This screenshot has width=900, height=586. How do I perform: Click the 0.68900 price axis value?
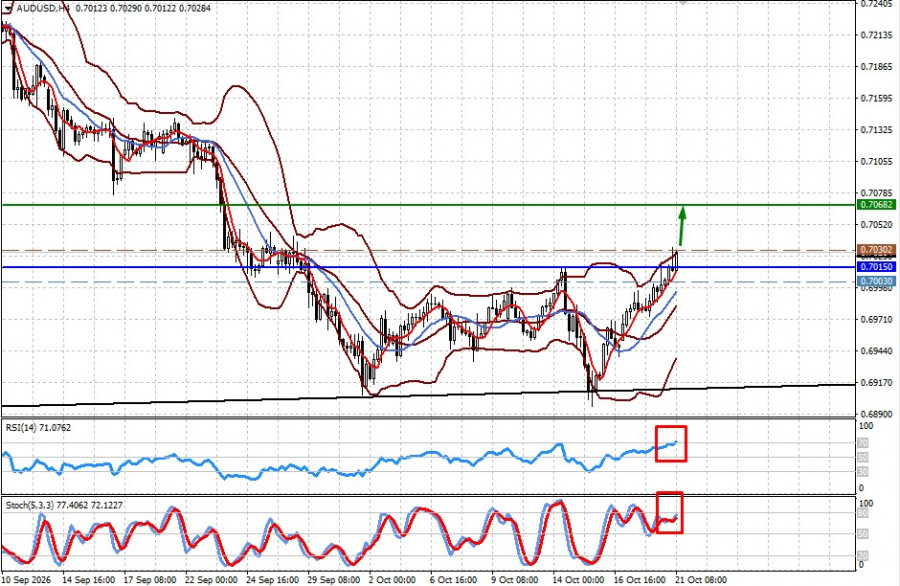pos(877,414)
